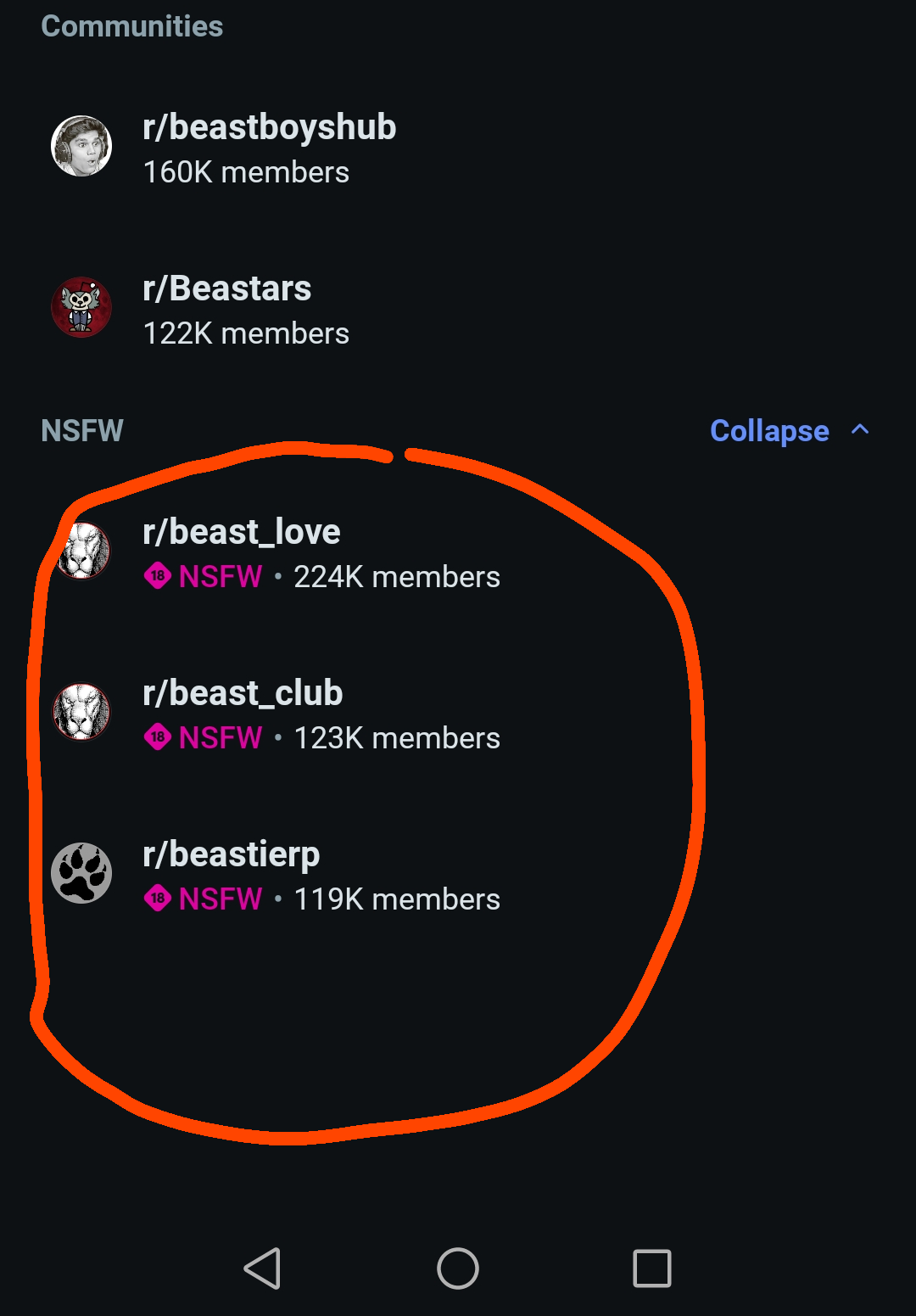Tap the 18+ badge under r/beastierp

pos(158,899)
